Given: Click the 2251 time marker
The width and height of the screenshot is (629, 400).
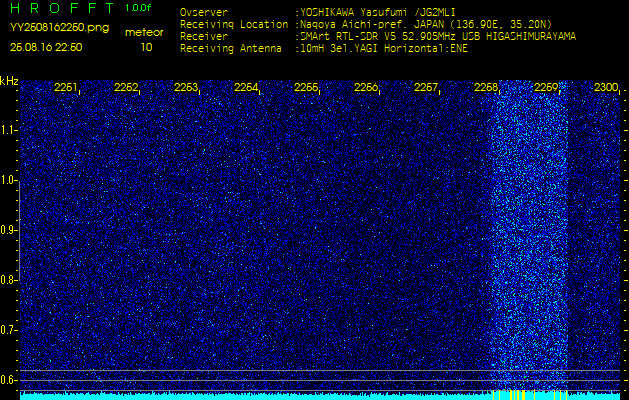Looking at the screenshot, I should coord(66,87).
